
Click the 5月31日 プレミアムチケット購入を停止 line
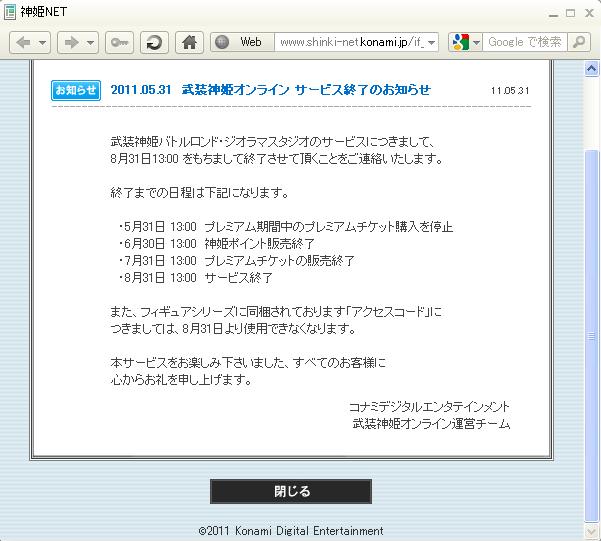[x=286, y=227]
